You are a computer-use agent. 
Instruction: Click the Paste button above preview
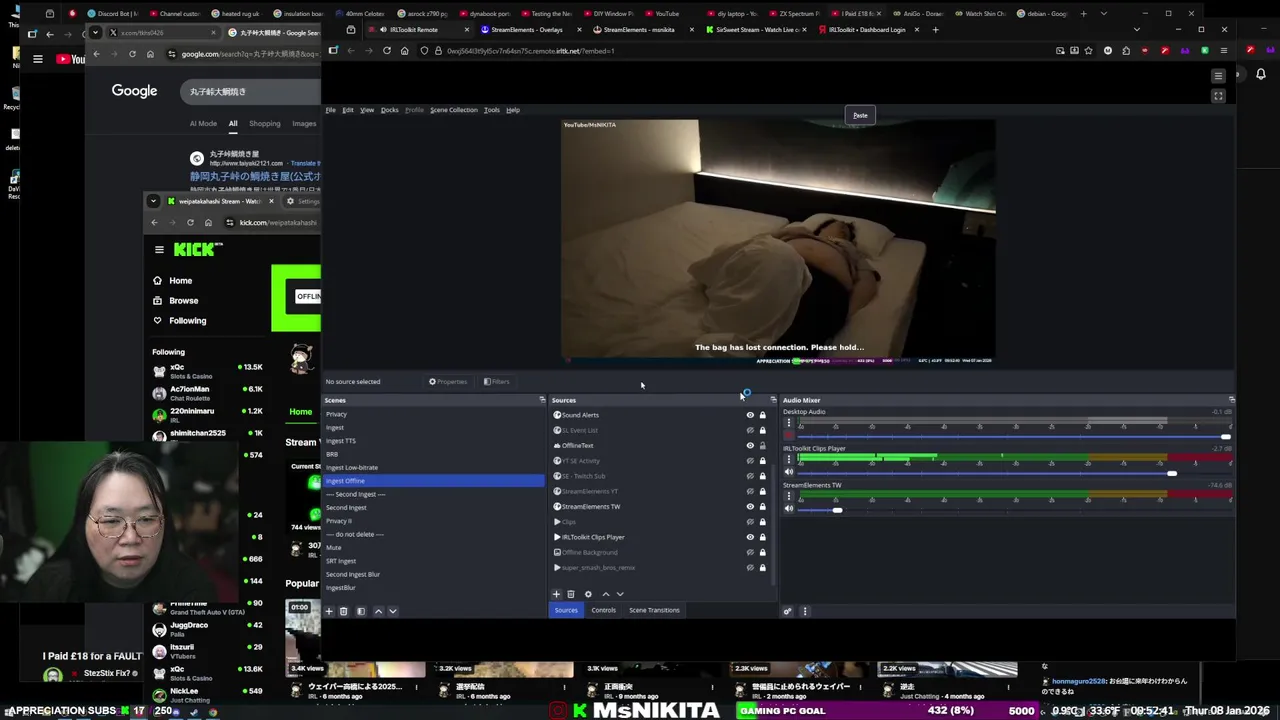point(860,115)
